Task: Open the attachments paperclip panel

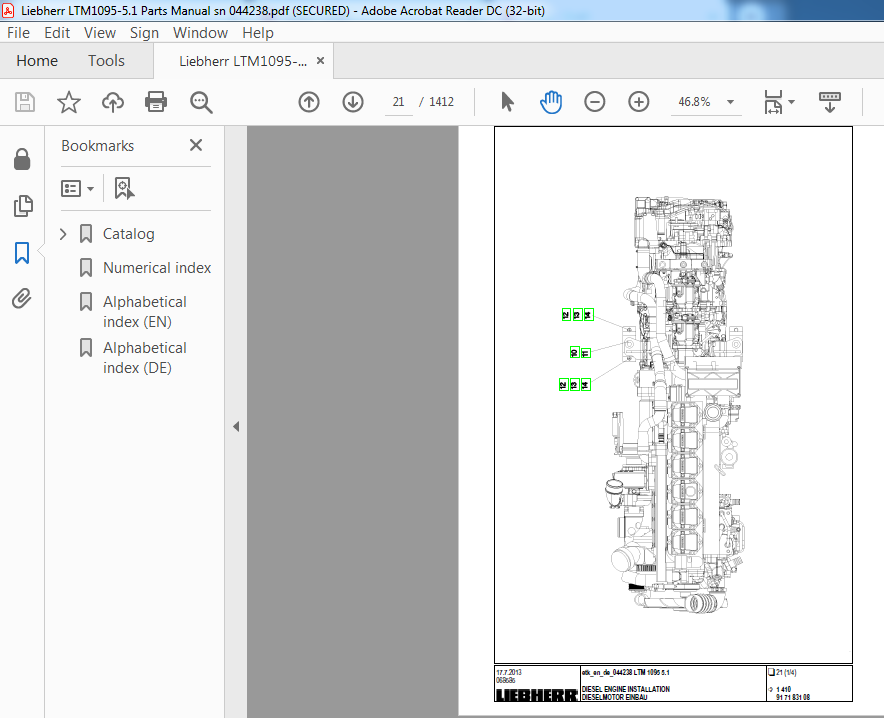Action: pos(22,299)
